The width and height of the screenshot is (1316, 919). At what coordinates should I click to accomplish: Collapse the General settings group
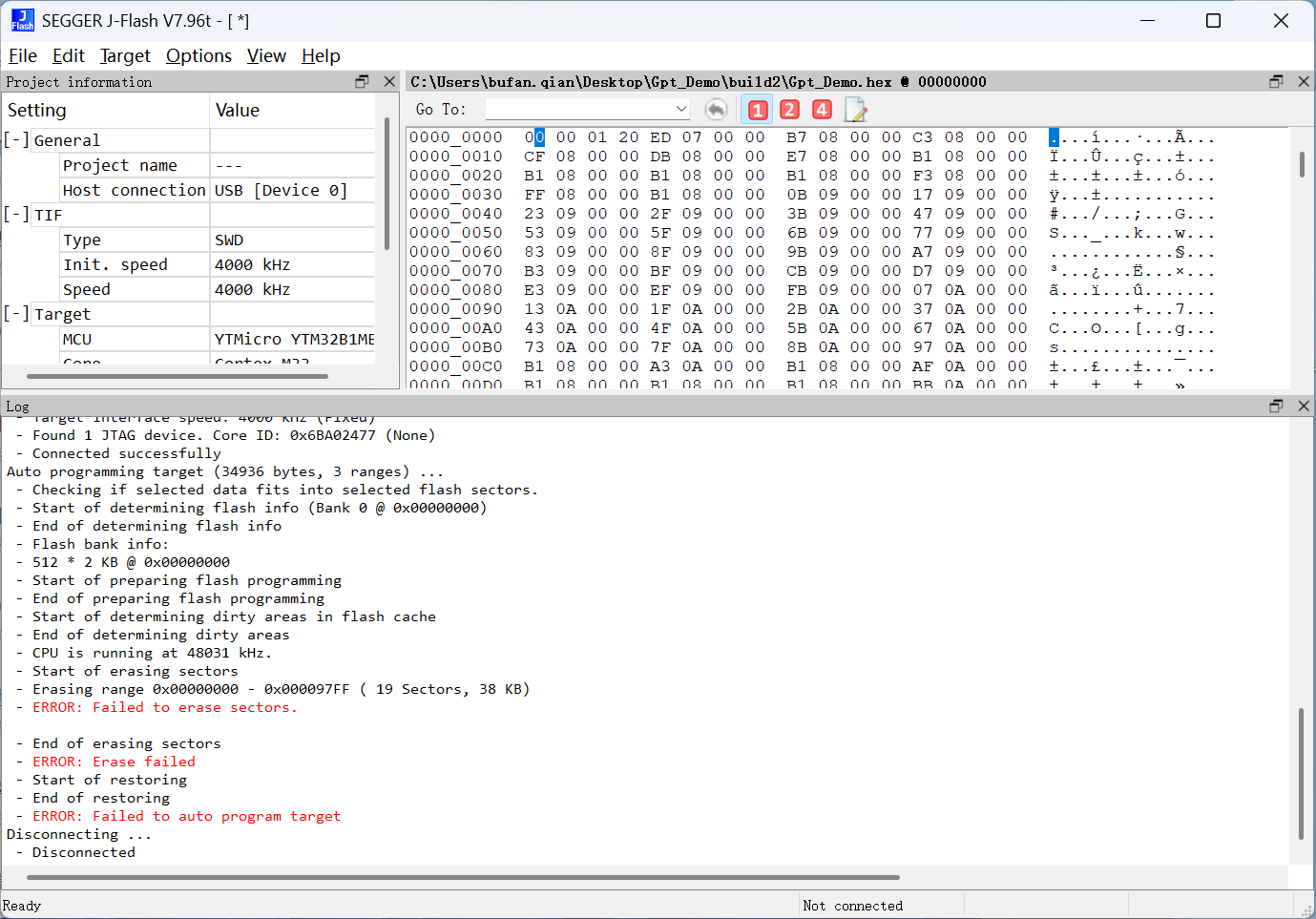15,140
